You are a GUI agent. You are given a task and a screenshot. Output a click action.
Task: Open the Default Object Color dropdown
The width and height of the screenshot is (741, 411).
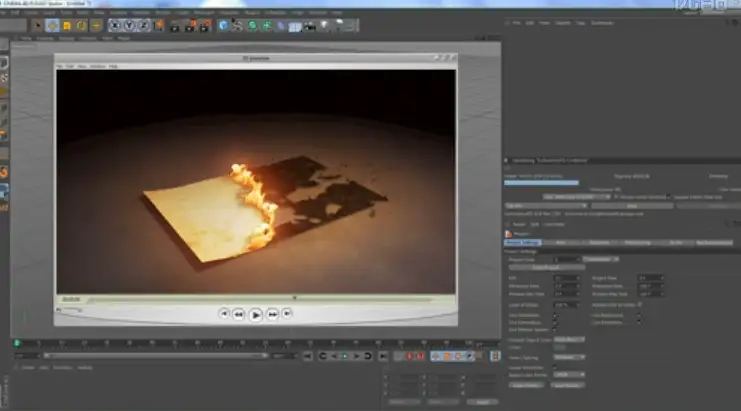569,340
